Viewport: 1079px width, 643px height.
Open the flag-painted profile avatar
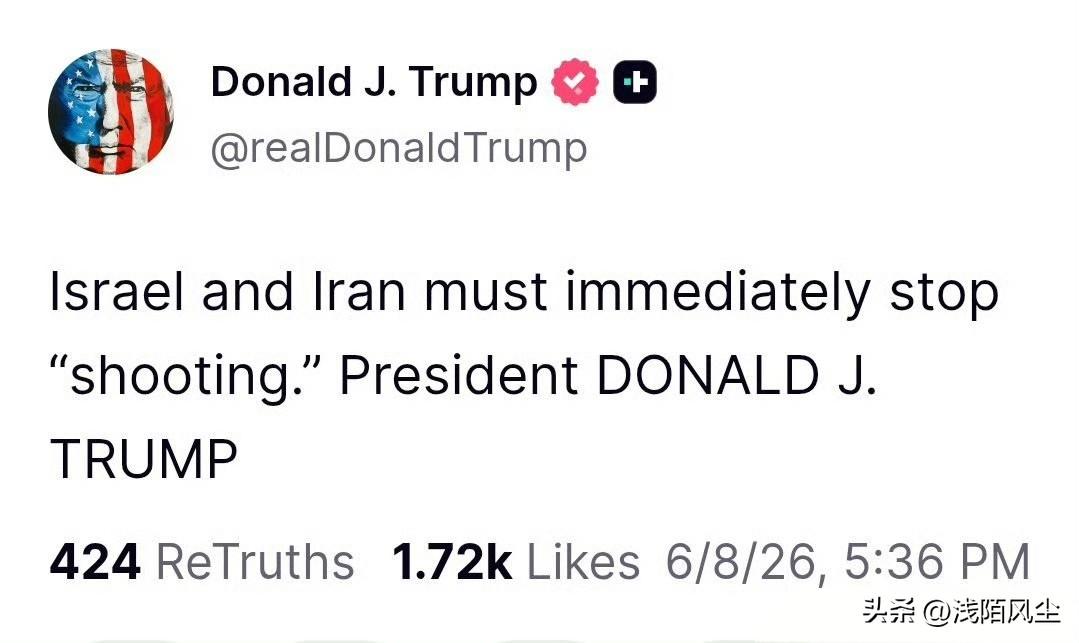[111, 112]
